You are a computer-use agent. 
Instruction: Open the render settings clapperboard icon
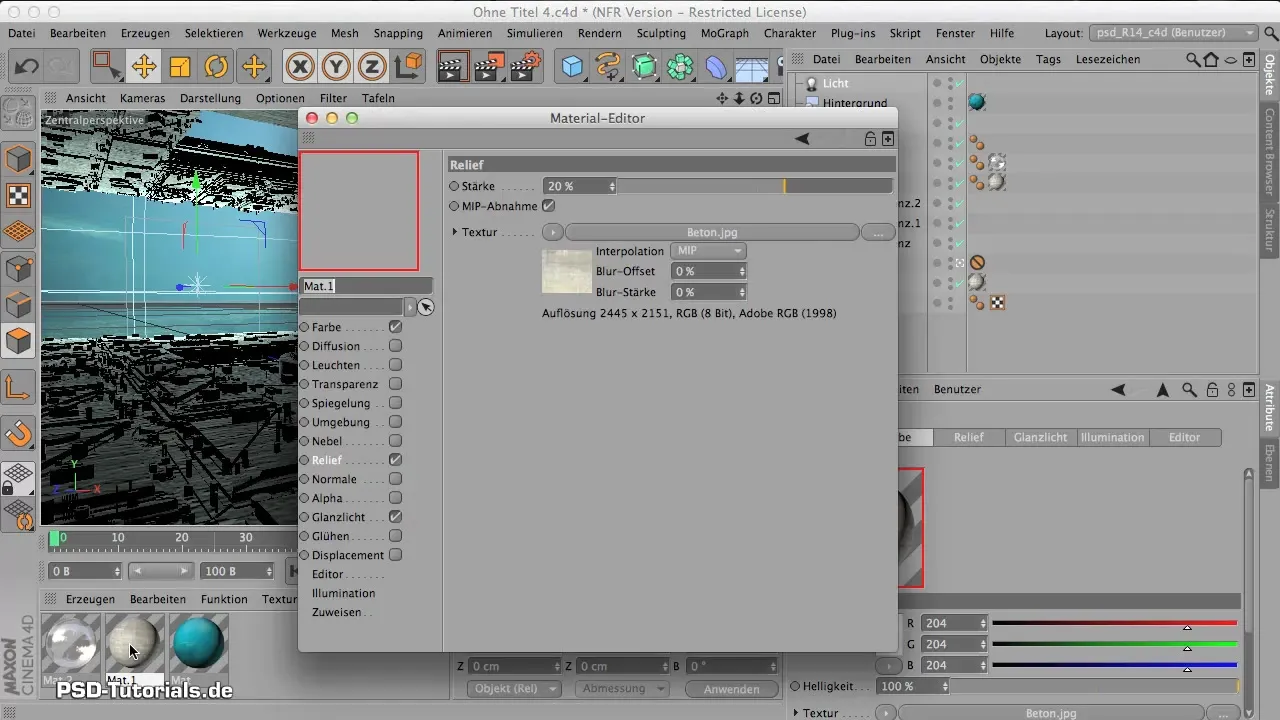(525, 67)
